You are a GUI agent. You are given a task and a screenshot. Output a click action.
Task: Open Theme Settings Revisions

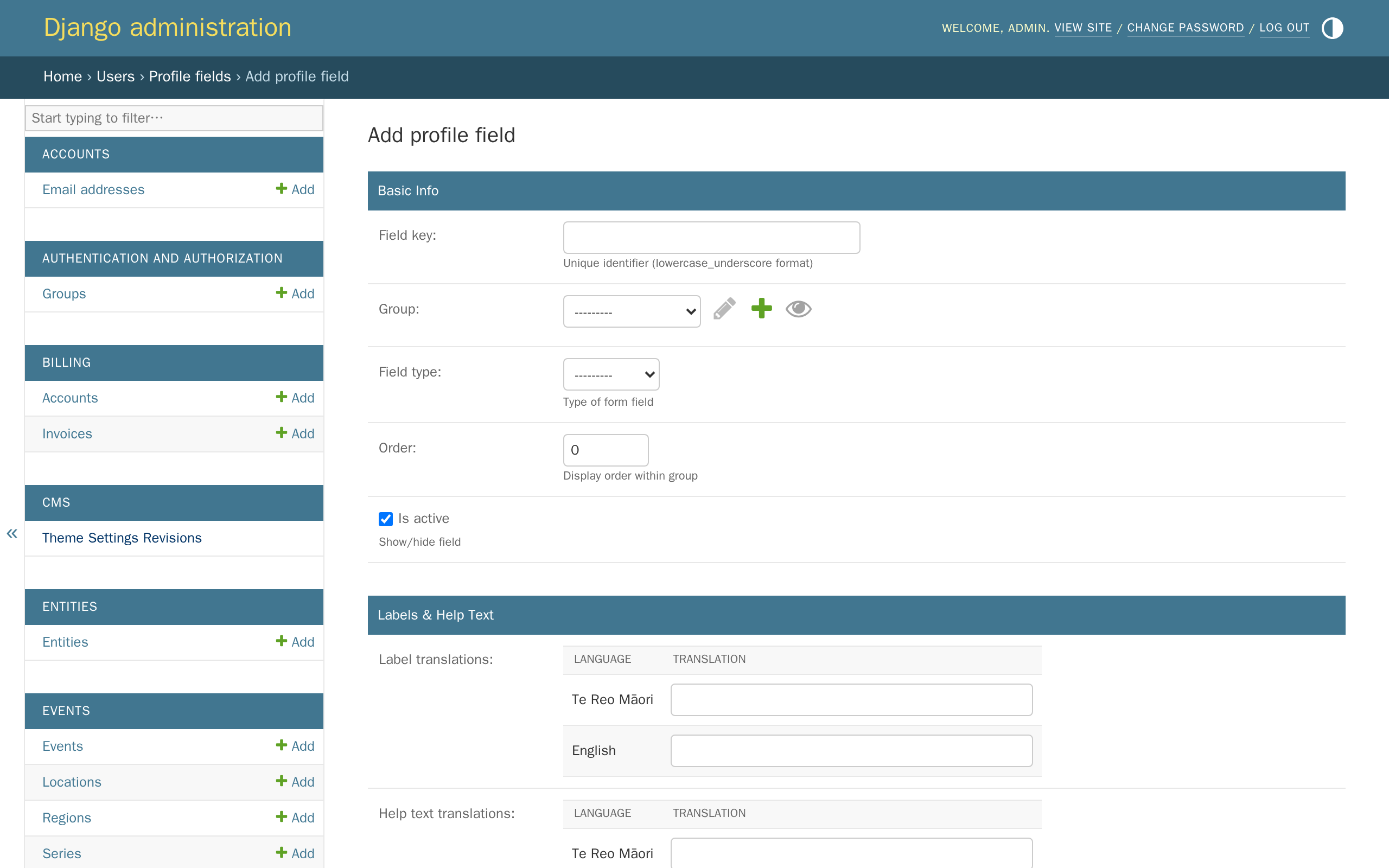point(122,538)
